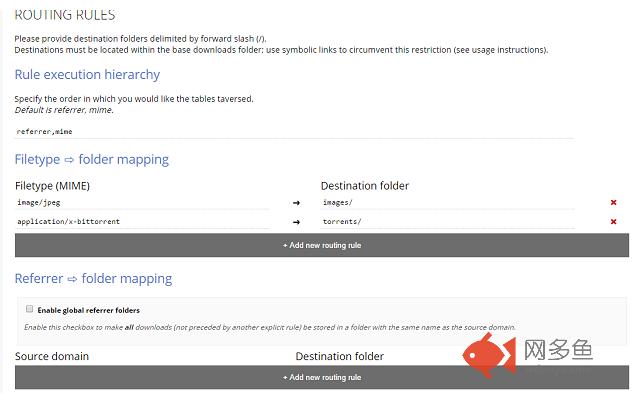The image size is (640, 400).
Task: Enable global referrer folders checkbox
Action: pos(29,310)
